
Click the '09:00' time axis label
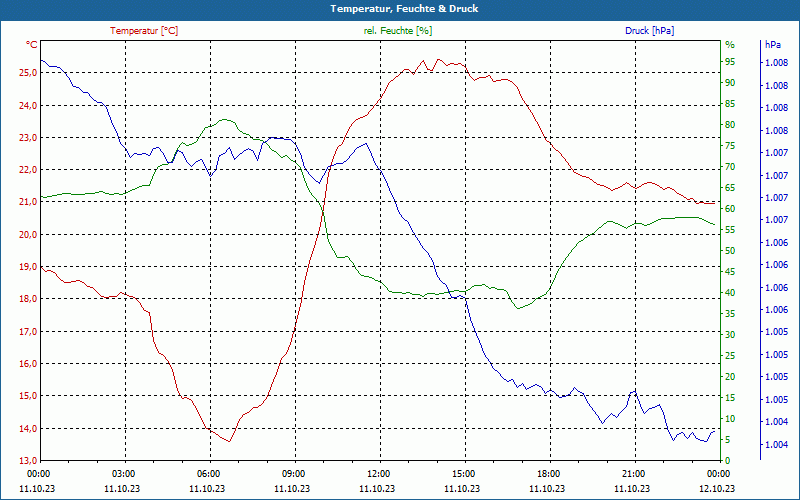(292, 473)
